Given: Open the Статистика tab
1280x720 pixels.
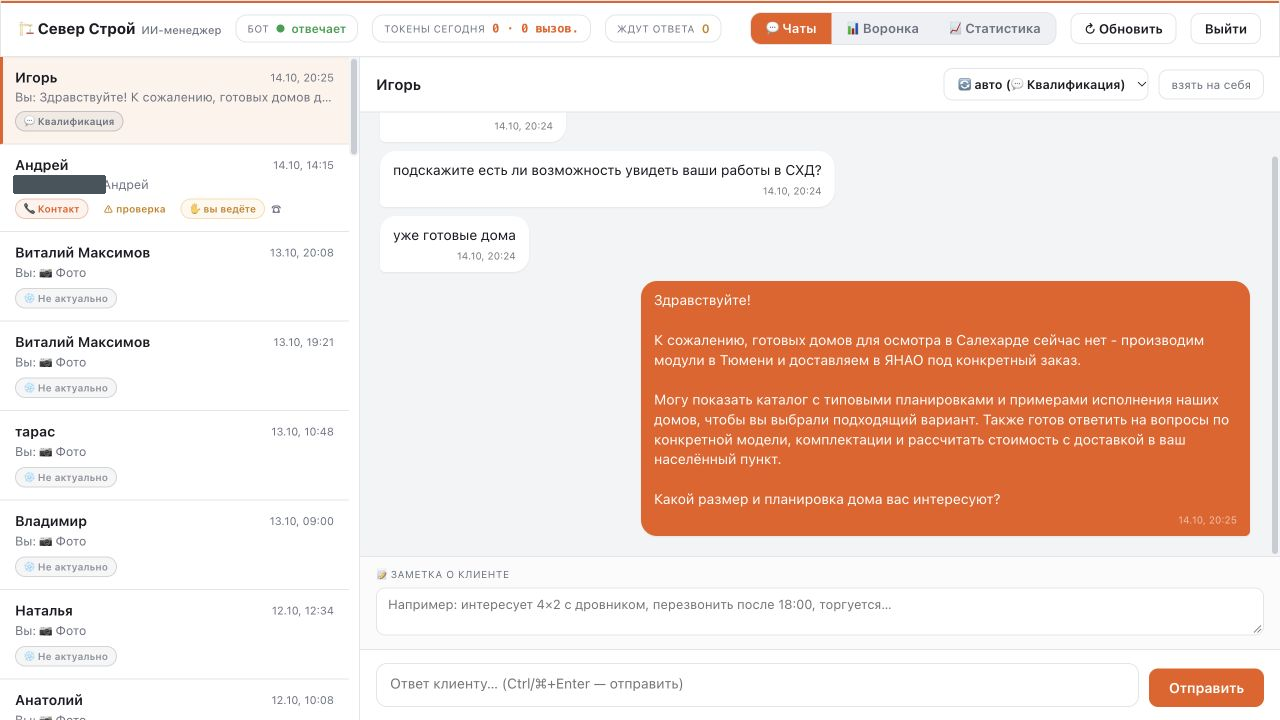Looking at the screenshot, I should pyautogui.click(x=994, y=29).
